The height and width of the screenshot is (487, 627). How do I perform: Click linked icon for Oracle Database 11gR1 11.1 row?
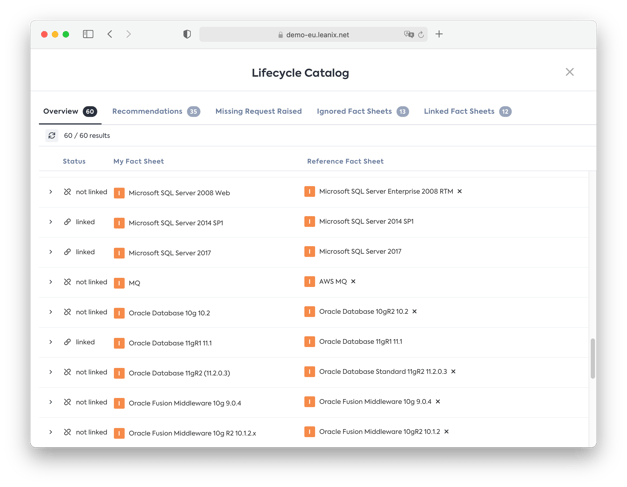tap(67, 342)
